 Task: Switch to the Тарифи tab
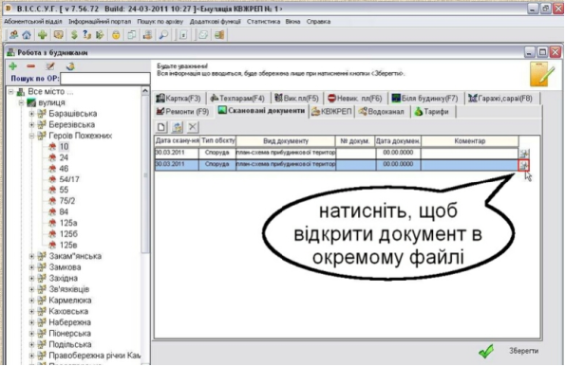(432, 112)
